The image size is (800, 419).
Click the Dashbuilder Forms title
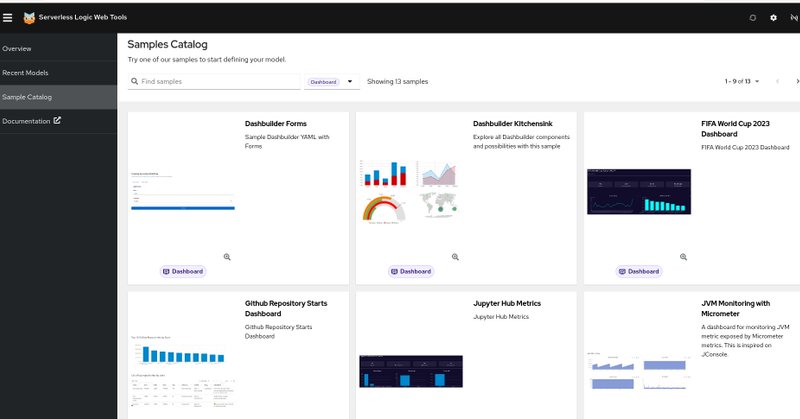click(276, 124)
